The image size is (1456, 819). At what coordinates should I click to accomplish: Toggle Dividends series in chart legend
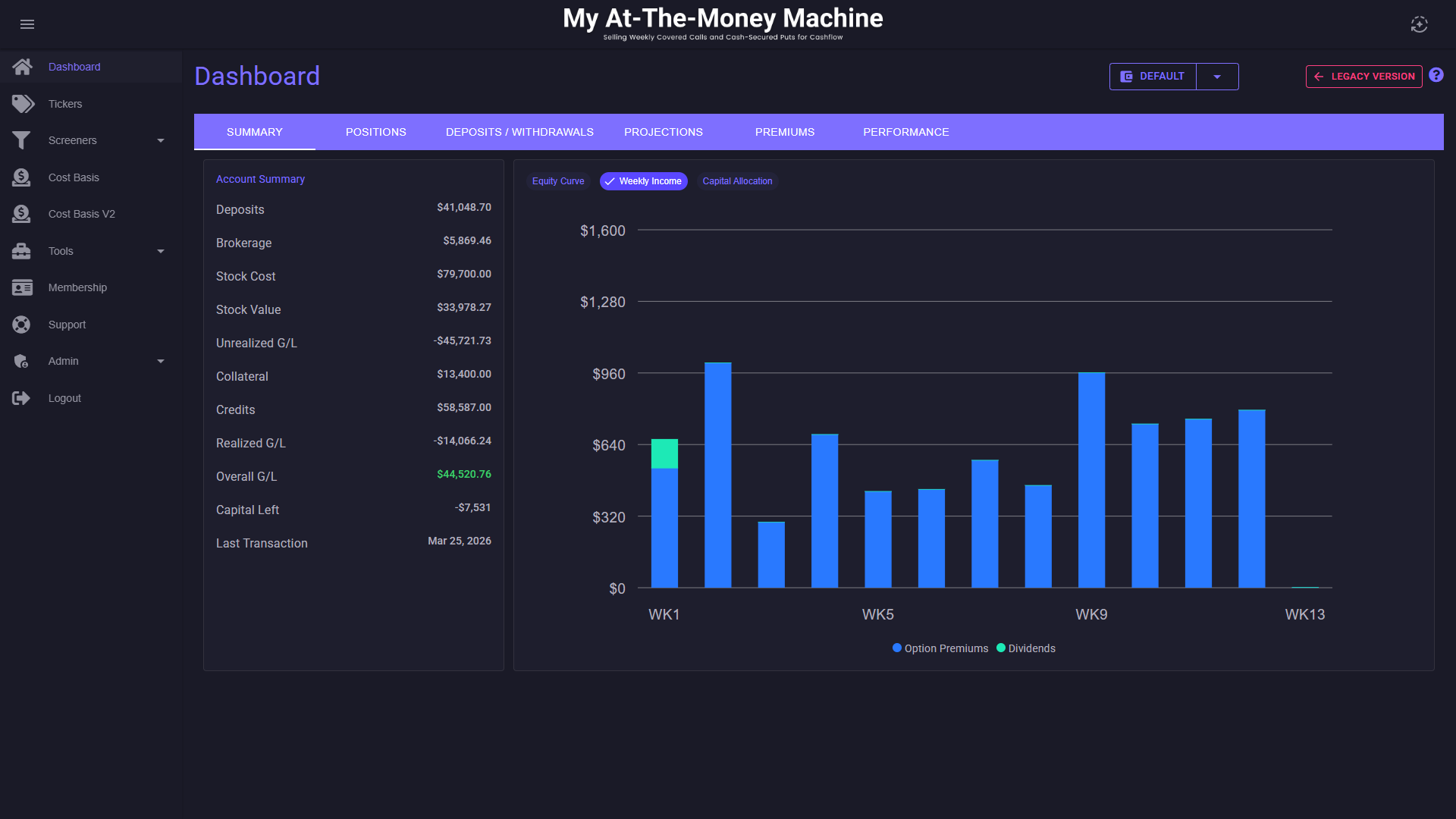(1025, 648)
